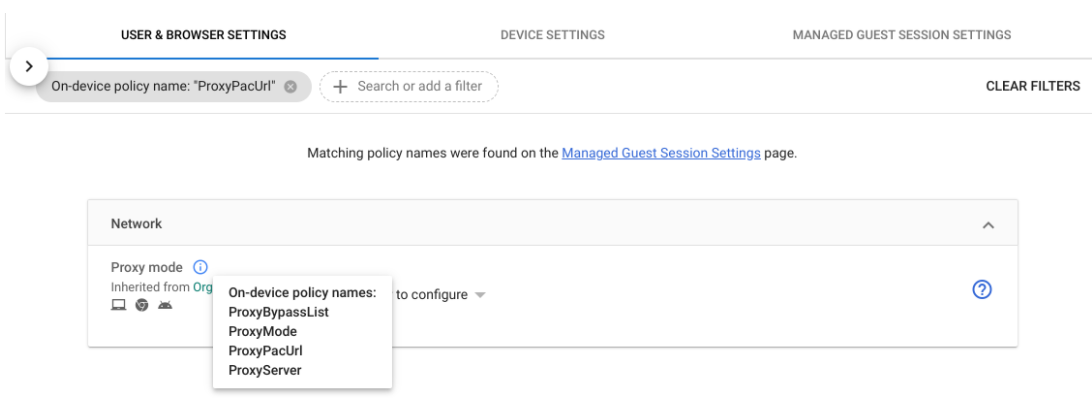The width and height of the screenshot is (1092, 412).
Task: Click the Chrome OS laptop platform icon
Action: pyautogui.click(x=118, y=304)
